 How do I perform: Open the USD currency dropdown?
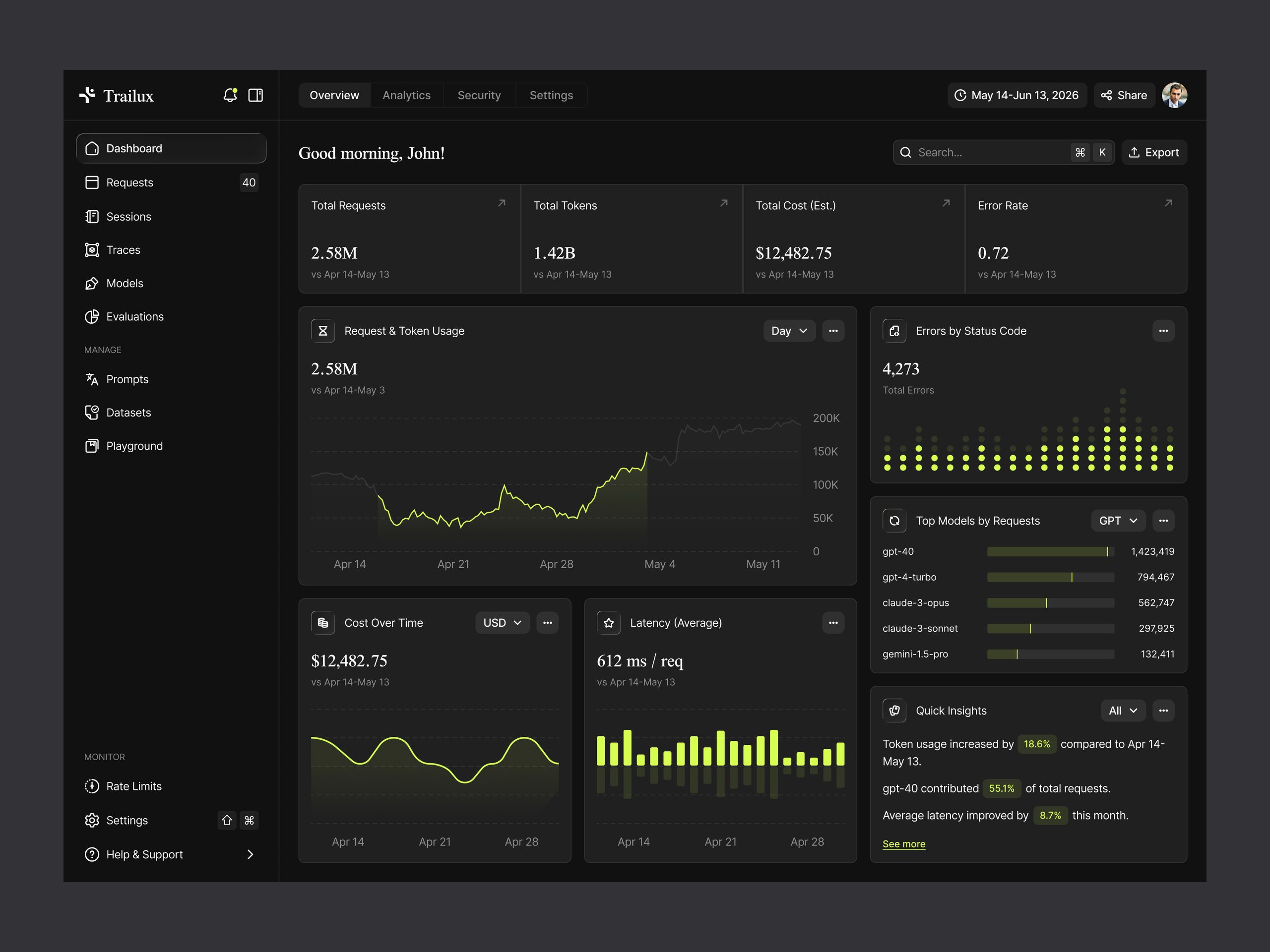click(x=503, y=623)
